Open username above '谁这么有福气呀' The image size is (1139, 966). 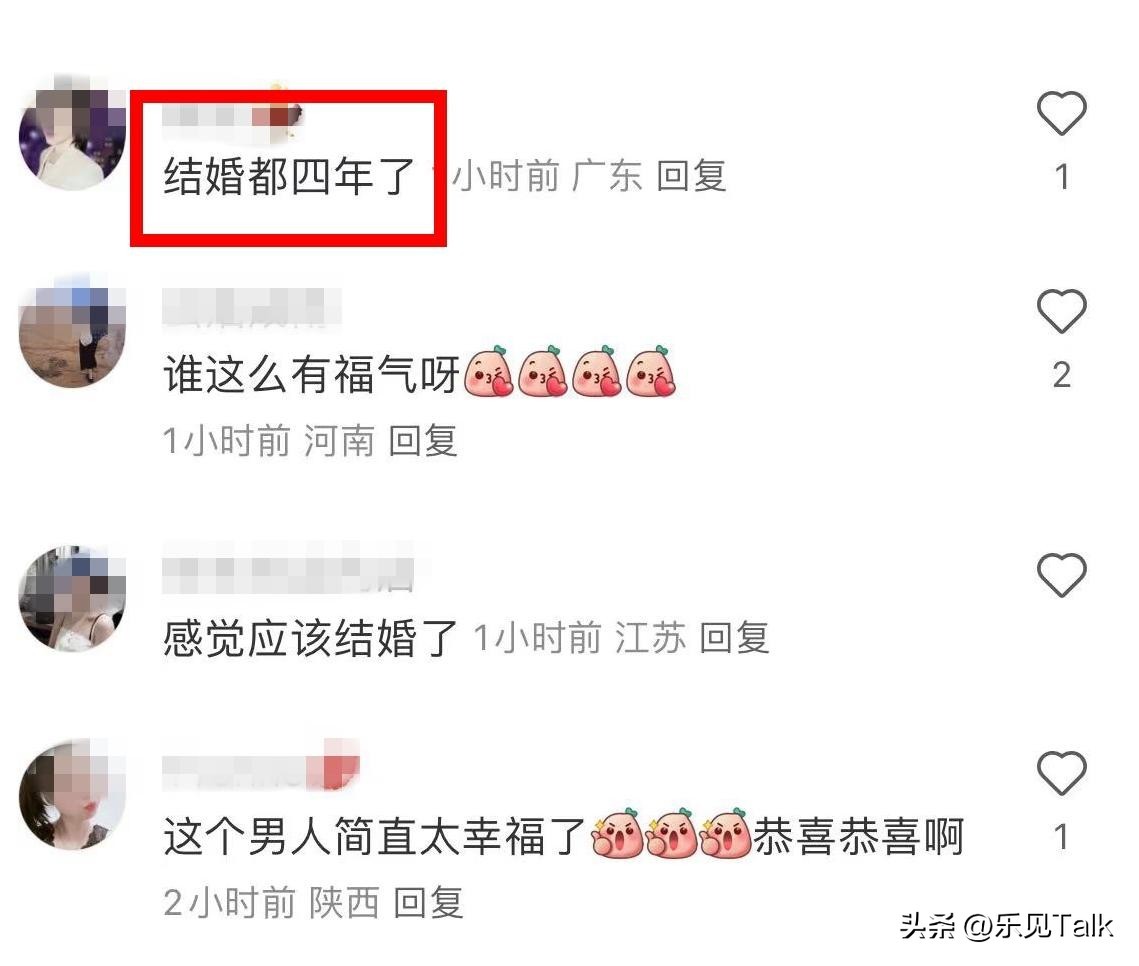pyautogui.click(x=251, y=307)
